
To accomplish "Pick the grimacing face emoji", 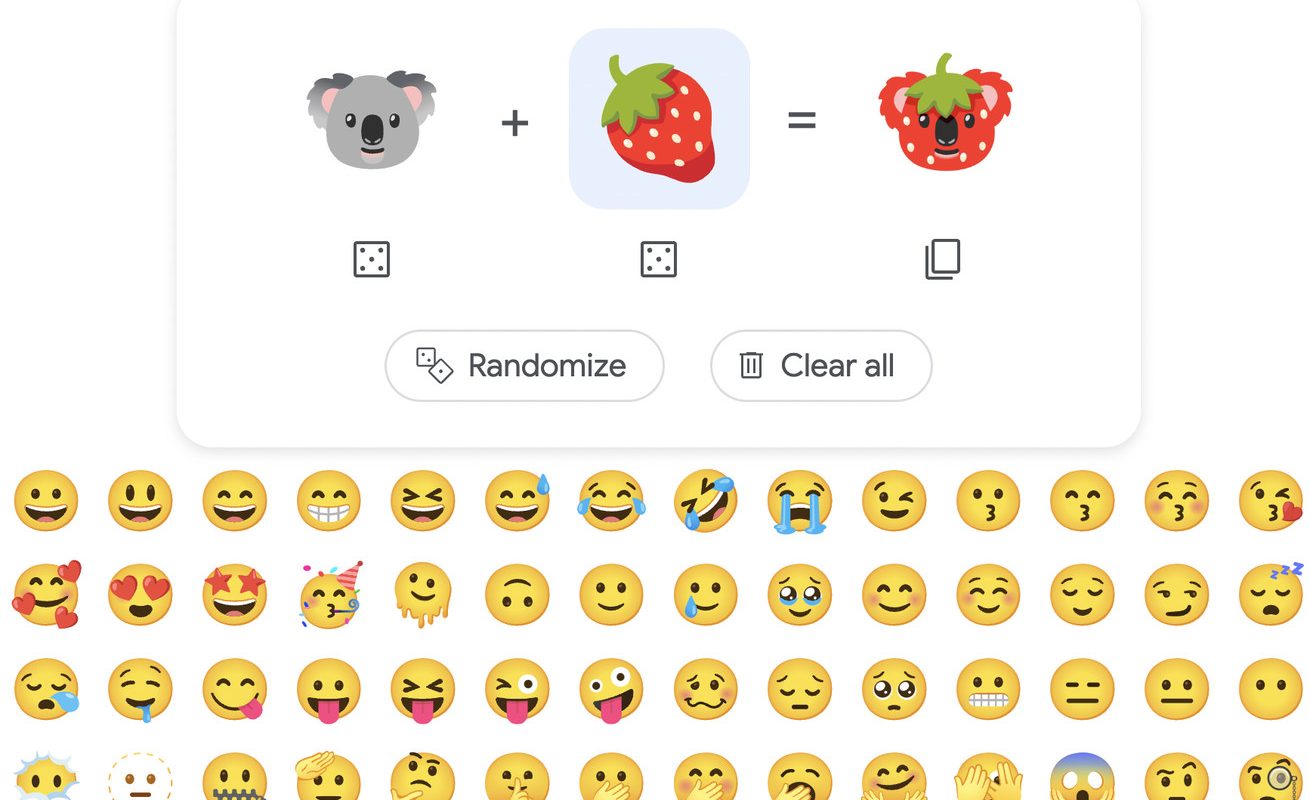I will tap(989, 690).
